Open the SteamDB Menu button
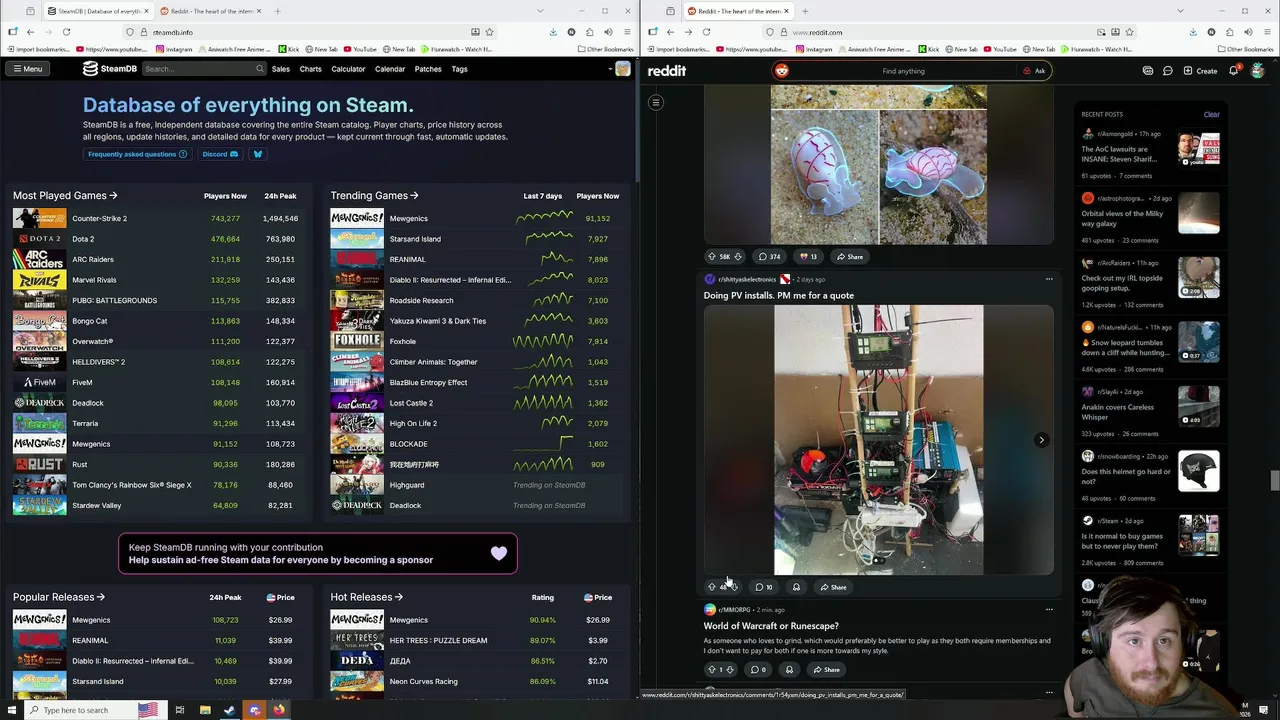1280x720 pixels. (x=27, y=69)
